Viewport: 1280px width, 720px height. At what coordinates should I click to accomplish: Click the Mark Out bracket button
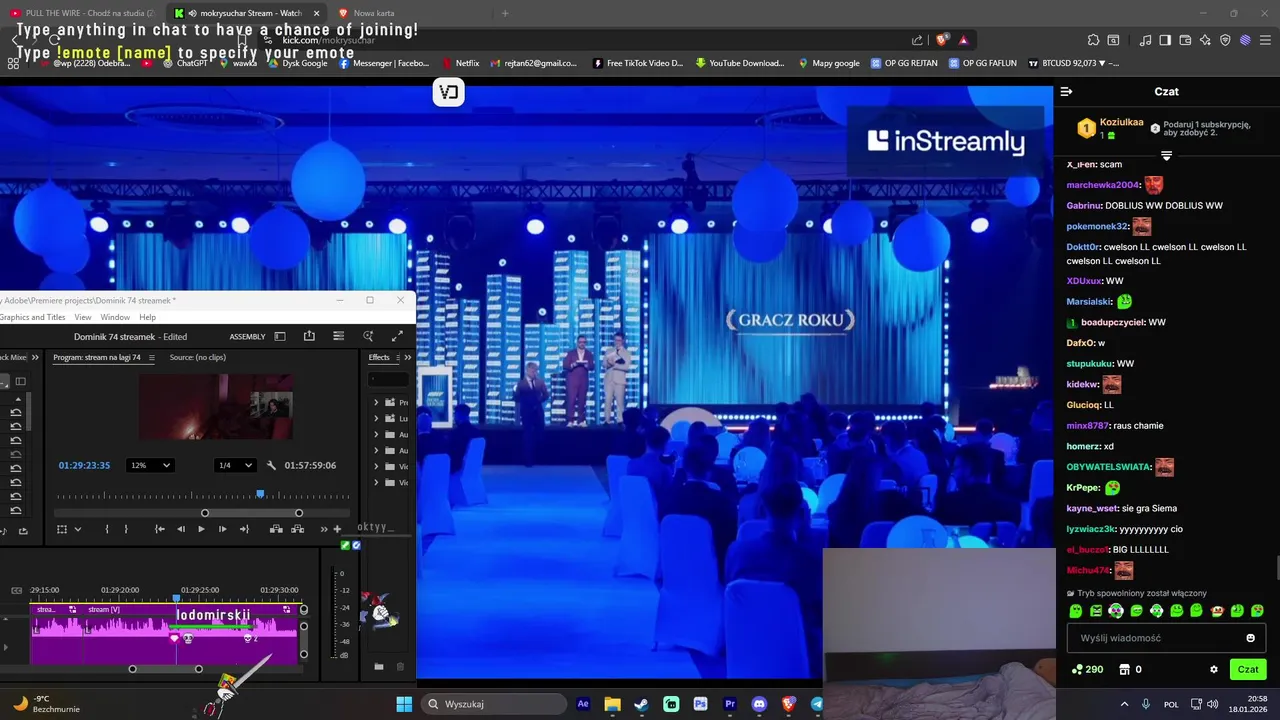pyautogui.click(x=125, y=529)
